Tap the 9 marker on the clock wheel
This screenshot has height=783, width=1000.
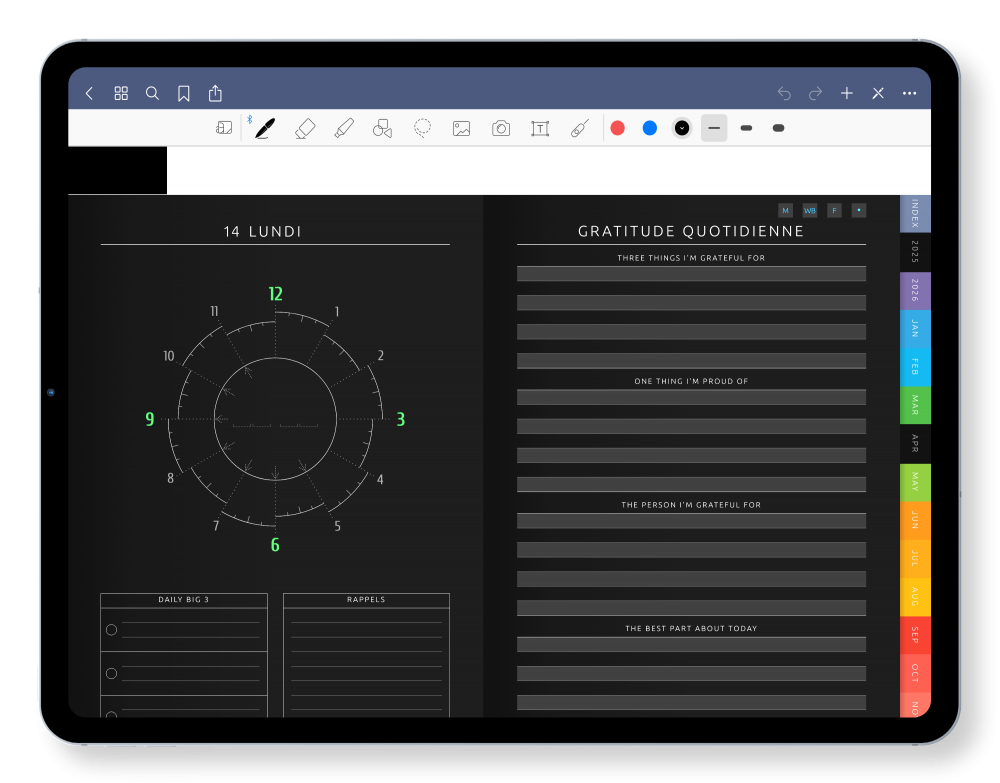(x=150, y=419)
